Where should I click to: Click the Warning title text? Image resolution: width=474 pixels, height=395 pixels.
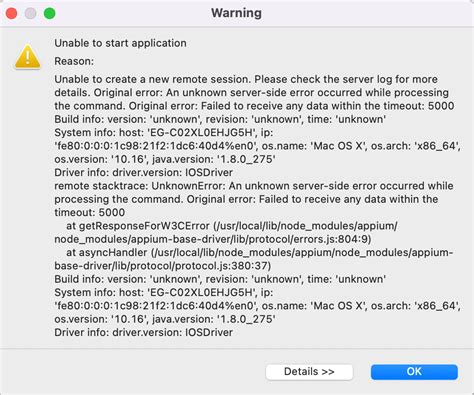pos(236,13)
